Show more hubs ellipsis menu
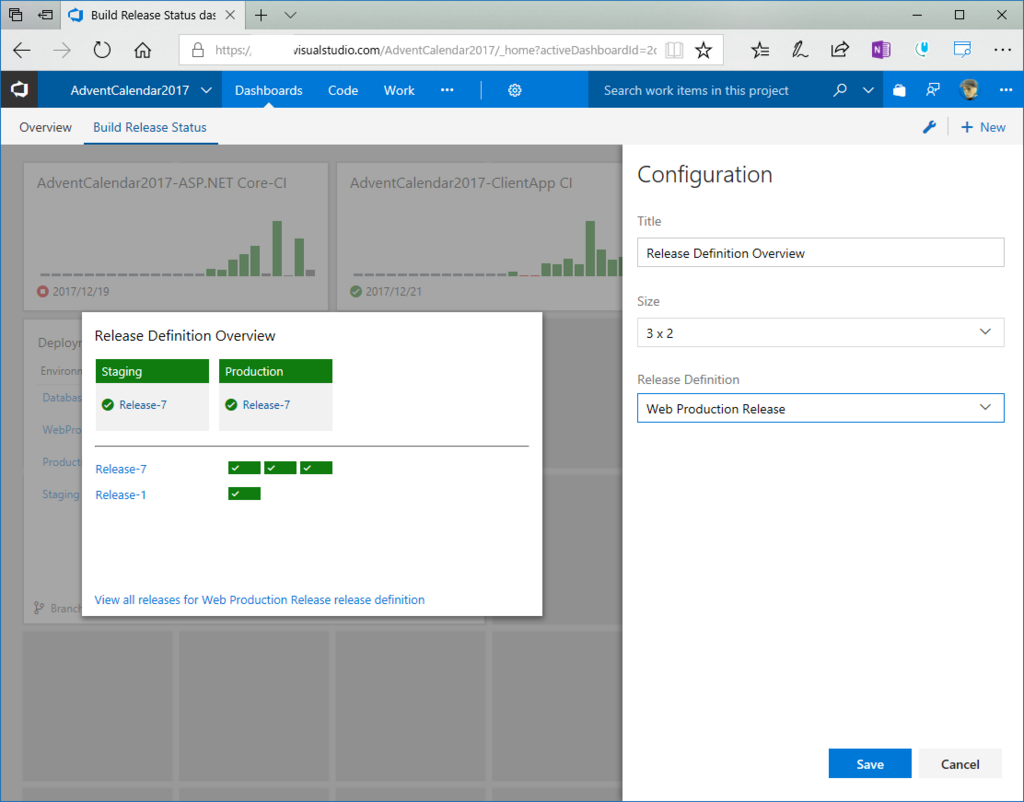Viewport: 1024px width, 802px height. pyautogui.click(x=447, y=90)
